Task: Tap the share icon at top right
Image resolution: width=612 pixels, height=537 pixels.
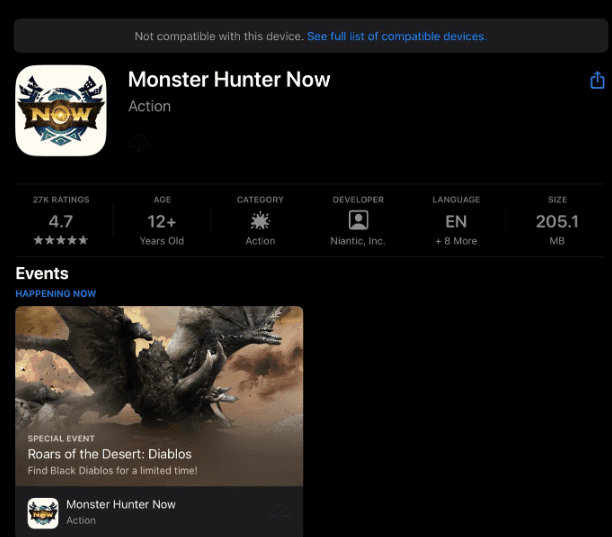Action: 597,80
